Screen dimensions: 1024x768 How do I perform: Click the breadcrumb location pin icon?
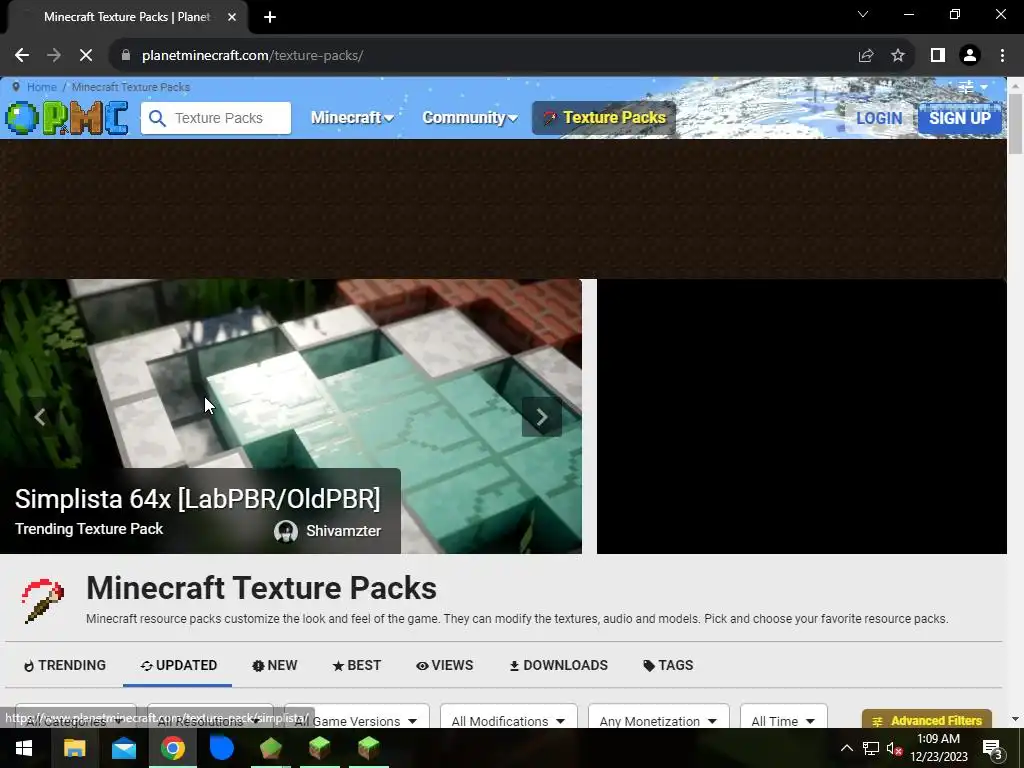16,87
